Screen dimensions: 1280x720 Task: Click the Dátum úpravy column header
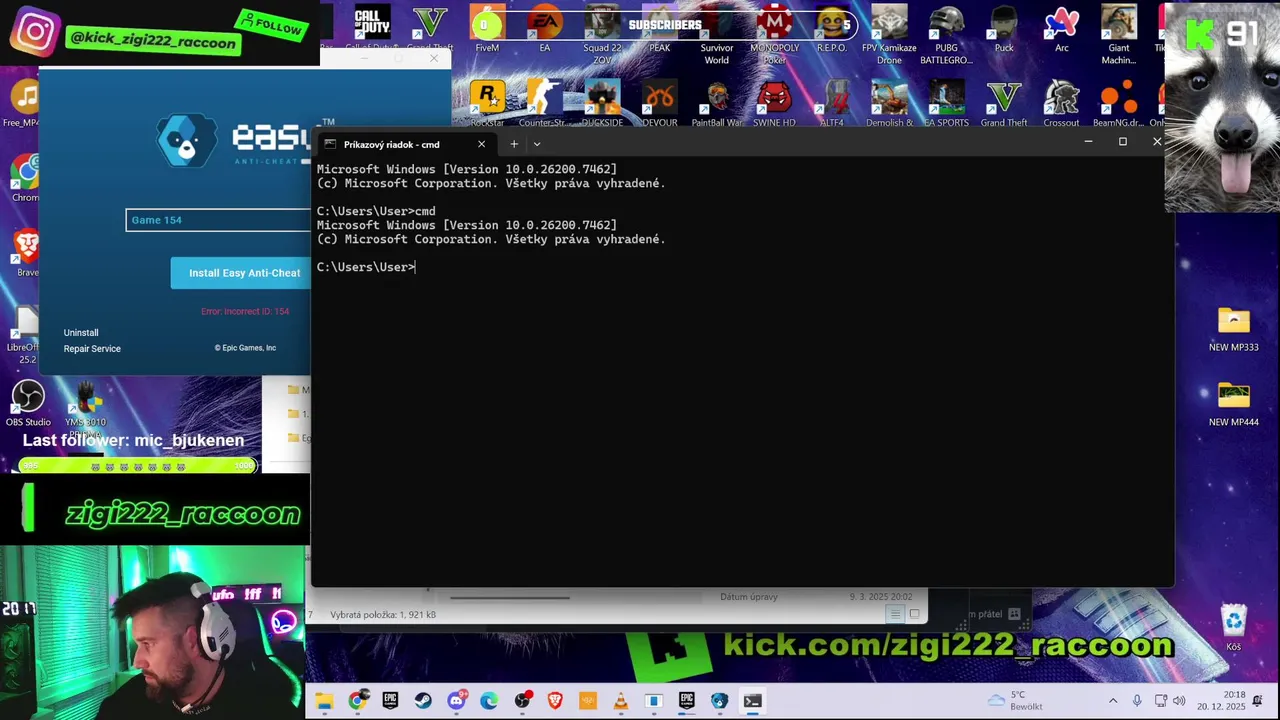749,597
